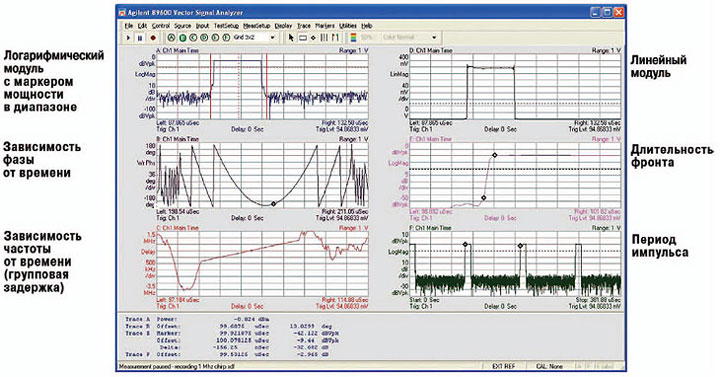Activate trace A circle button
This screenshot has height=377, width=720.
[x=171, y=38]
